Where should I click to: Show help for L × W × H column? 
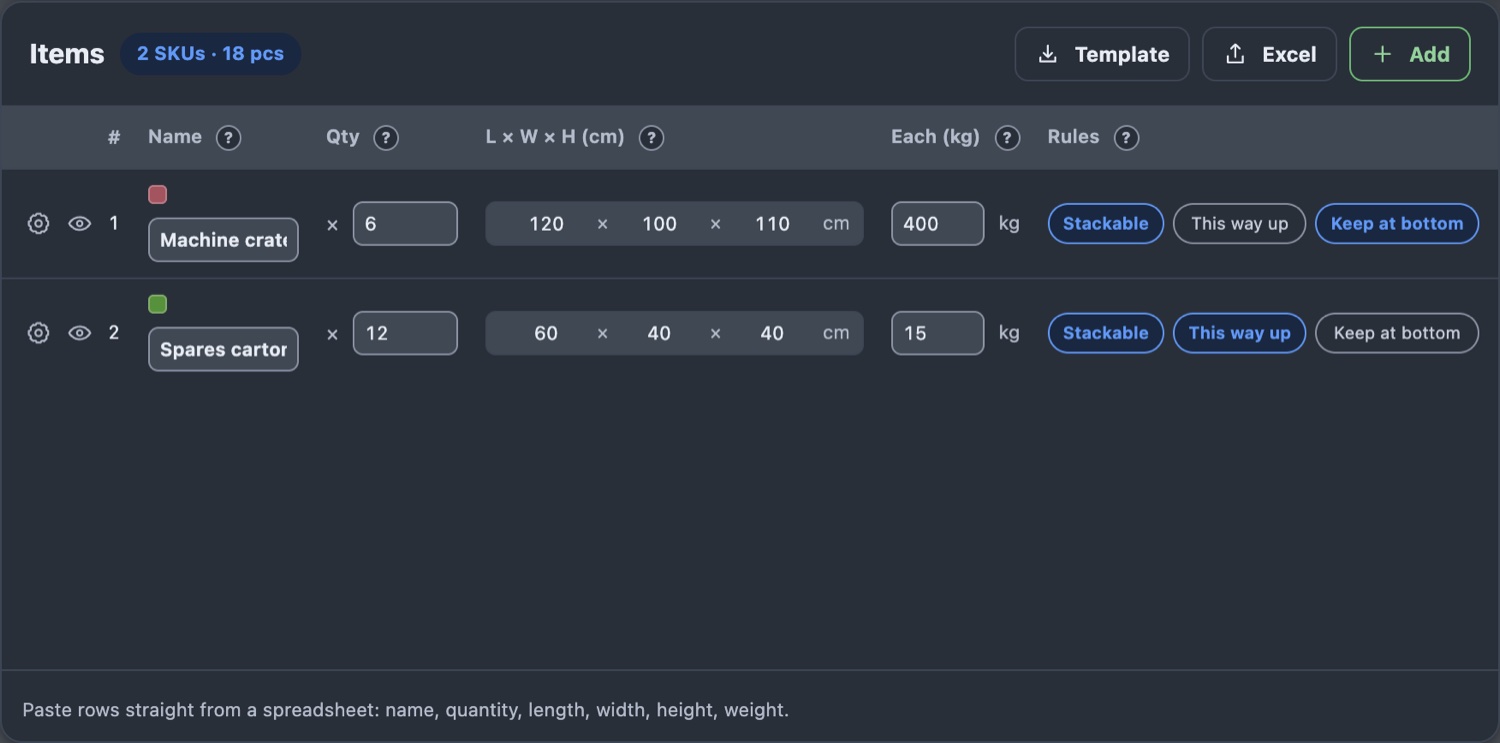click(x=652, y=138)
